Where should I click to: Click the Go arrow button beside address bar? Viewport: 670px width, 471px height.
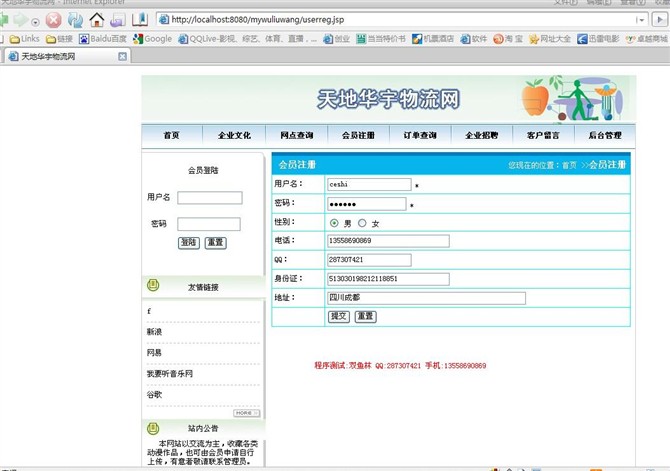659,20
